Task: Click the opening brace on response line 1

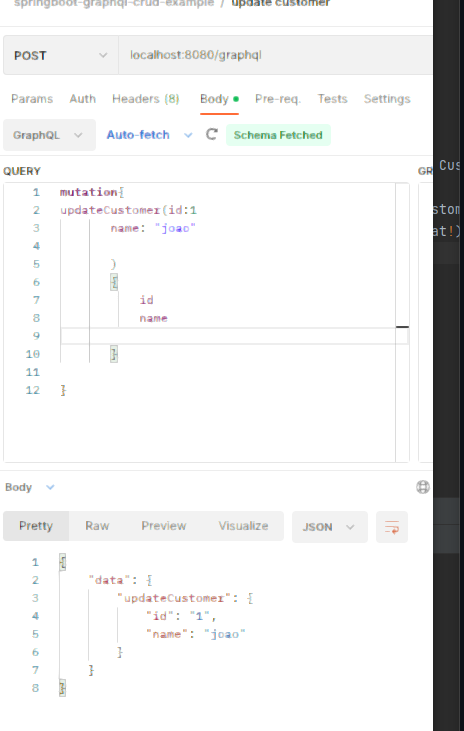Action: [62, 562]
